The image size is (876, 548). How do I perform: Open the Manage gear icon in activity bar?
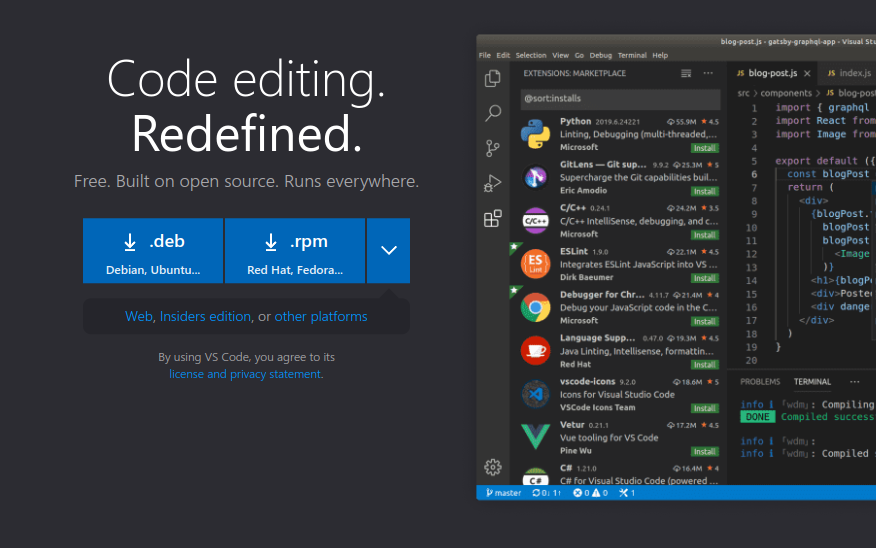tap(493, 467)
